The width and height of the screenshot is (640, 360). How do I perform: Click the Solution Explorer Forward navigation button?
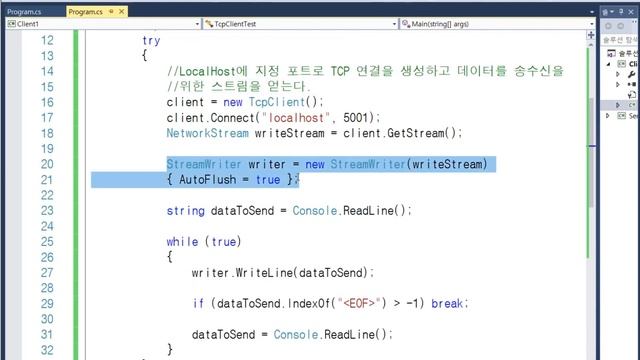pyautogui.click(x=621, y=26)
